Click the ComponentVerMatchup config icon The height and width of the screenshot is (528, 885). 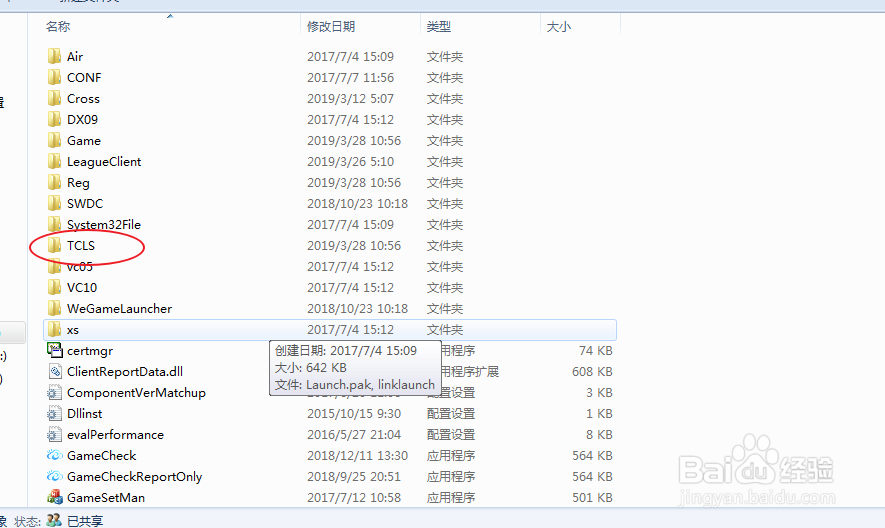tap(54, 392)
